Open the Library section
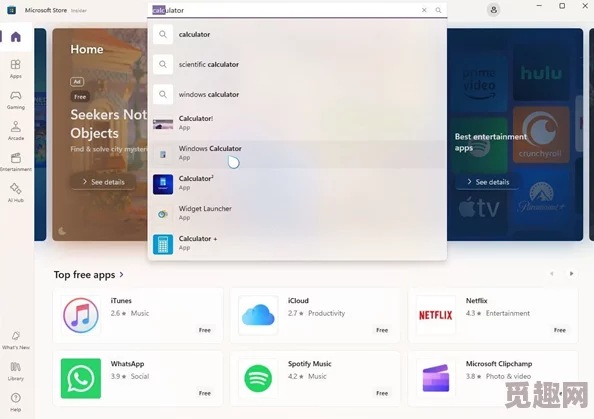The width and height of the screenshot is (594, 419). [16, 371]
